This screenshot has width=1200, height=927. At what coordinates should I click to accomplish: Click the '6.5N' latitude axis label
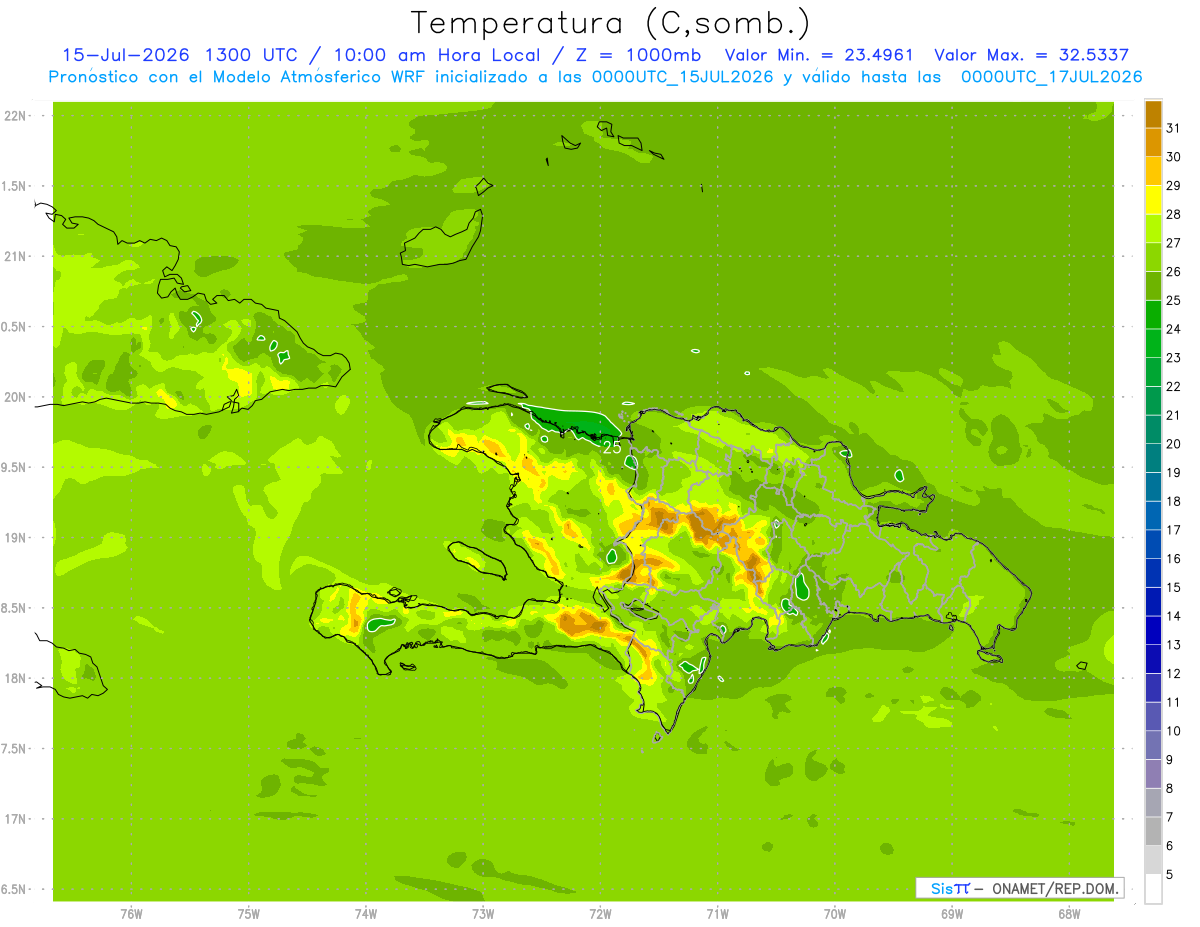15,889
